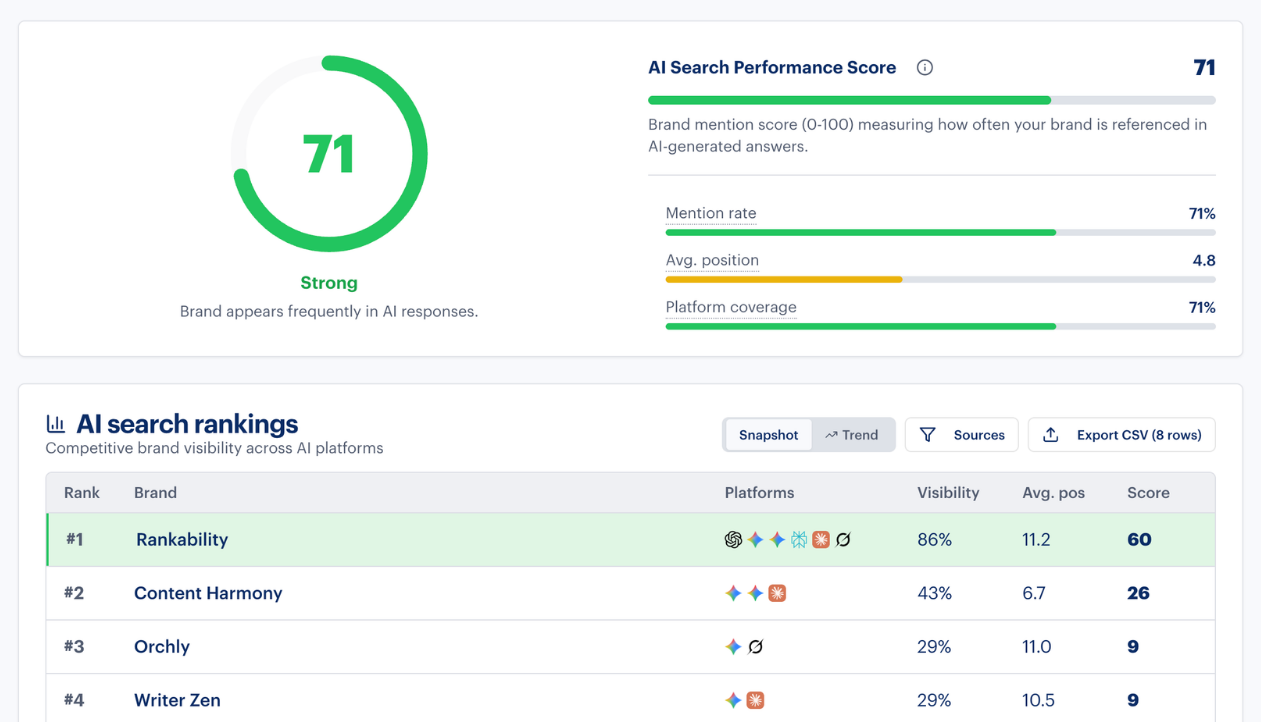Screen dimensions: 1261x722
Task: Click the bar chart icon beside AI search rankings
Action: point(55,423)
